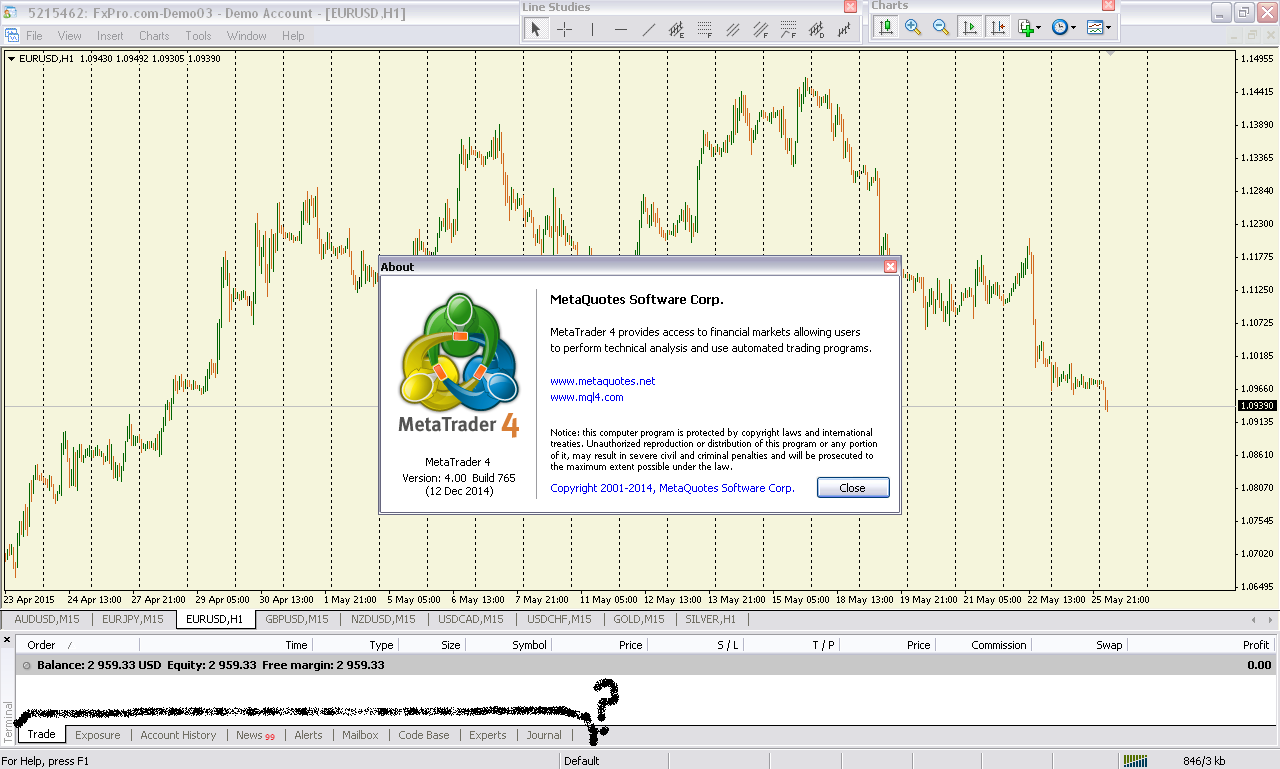This screenshot has width=1280, height=769.
Task: Click the connection status bars icon
Action: tap(1135, 761)
